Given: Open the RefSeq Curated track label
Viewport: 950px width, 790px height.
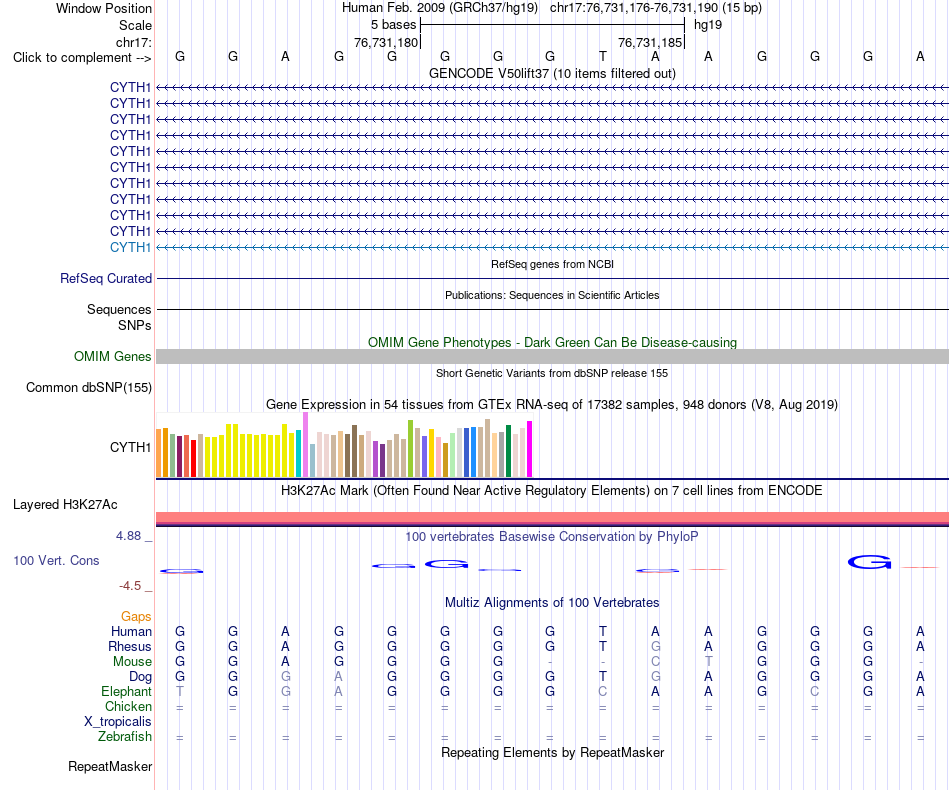Looking at the screenshot, I should pyautogui.click(x=106, y=278).
